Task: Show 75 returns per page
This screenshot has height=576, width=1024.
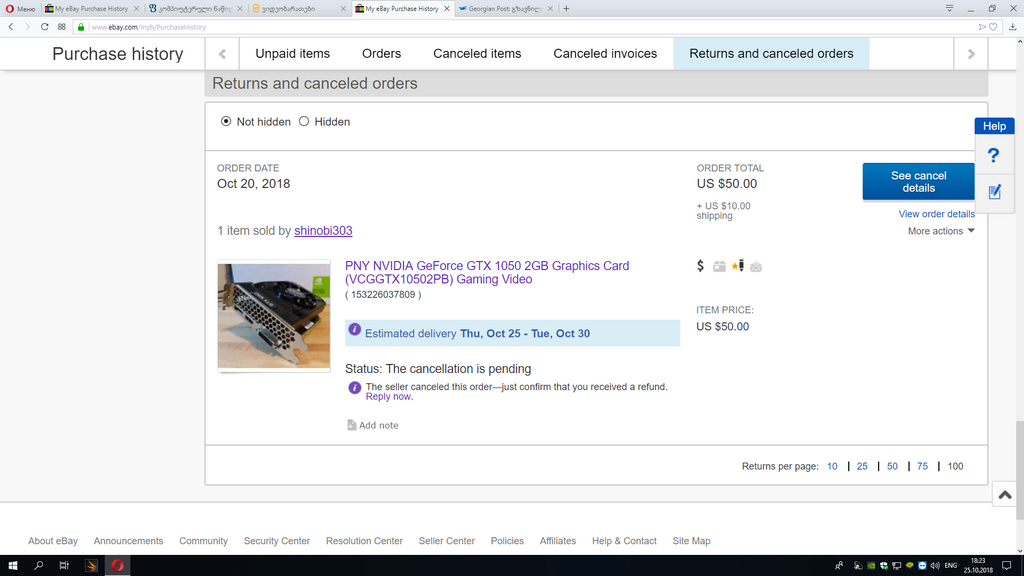Action: click(x=922, y=466)
